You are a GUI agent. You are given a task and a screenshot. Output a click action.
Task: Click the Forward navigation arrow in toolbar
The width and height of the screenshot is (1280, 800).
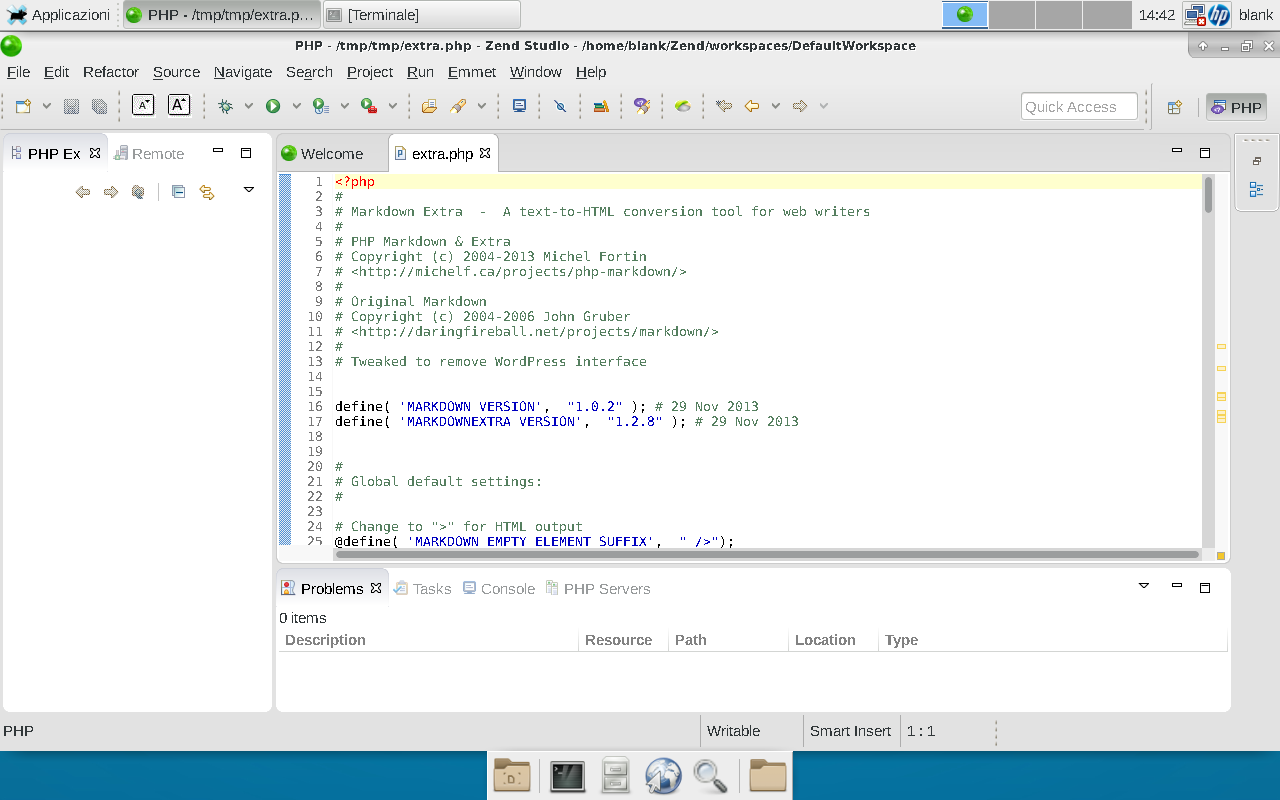click(800, 106)
